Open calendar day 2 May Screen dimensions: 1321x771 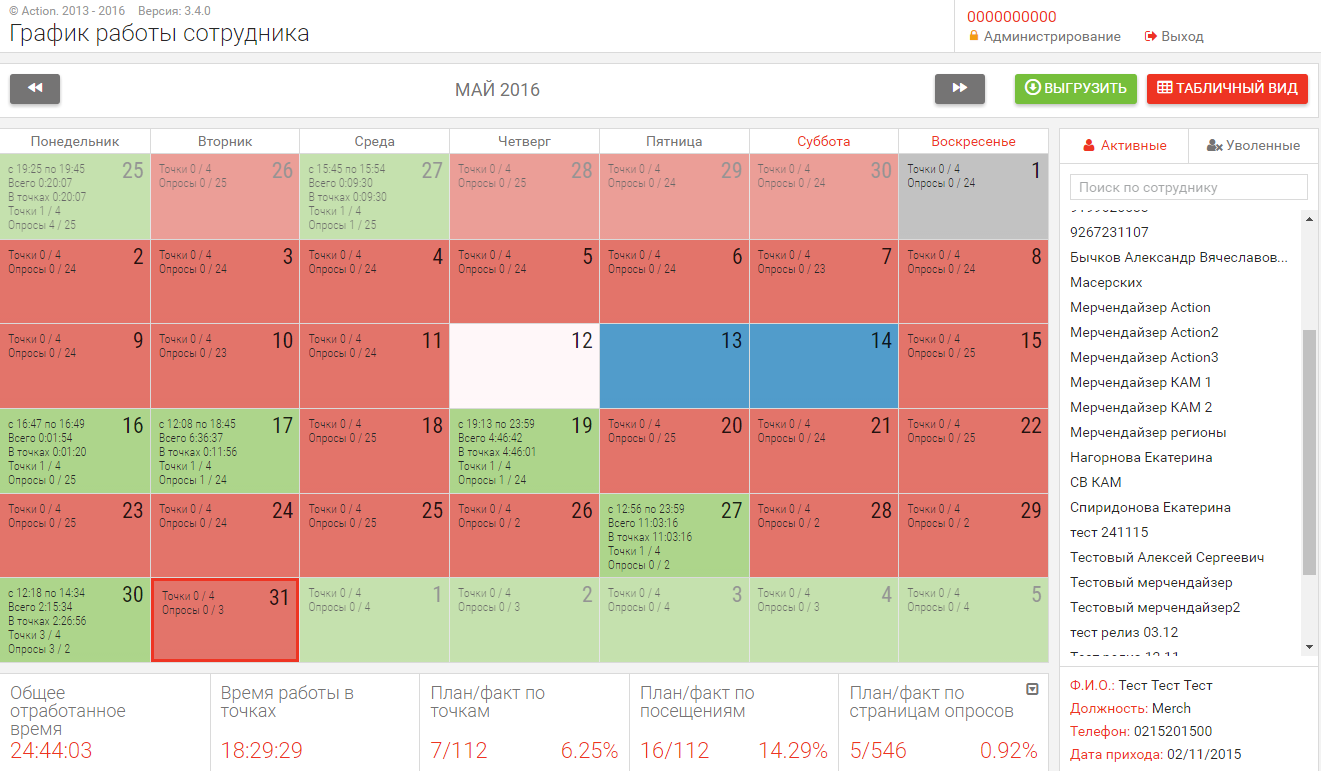[x=75, y=281]
